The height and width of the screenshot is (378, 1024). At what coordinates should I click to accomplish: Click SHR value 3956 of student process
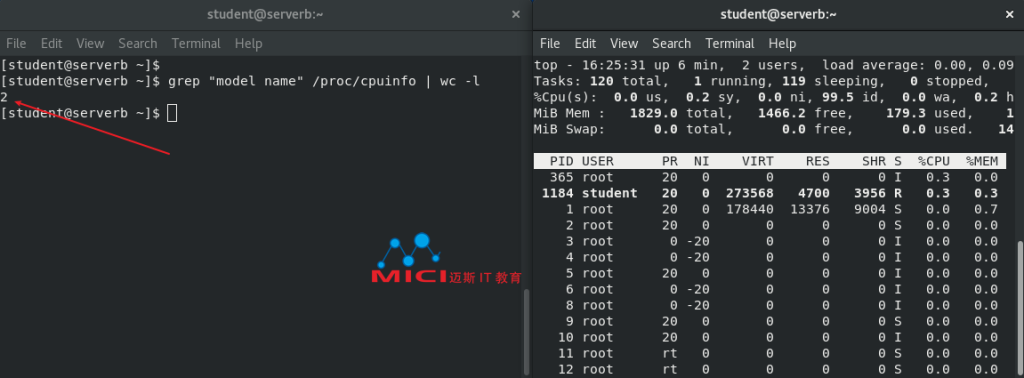(x=870, y=193)
